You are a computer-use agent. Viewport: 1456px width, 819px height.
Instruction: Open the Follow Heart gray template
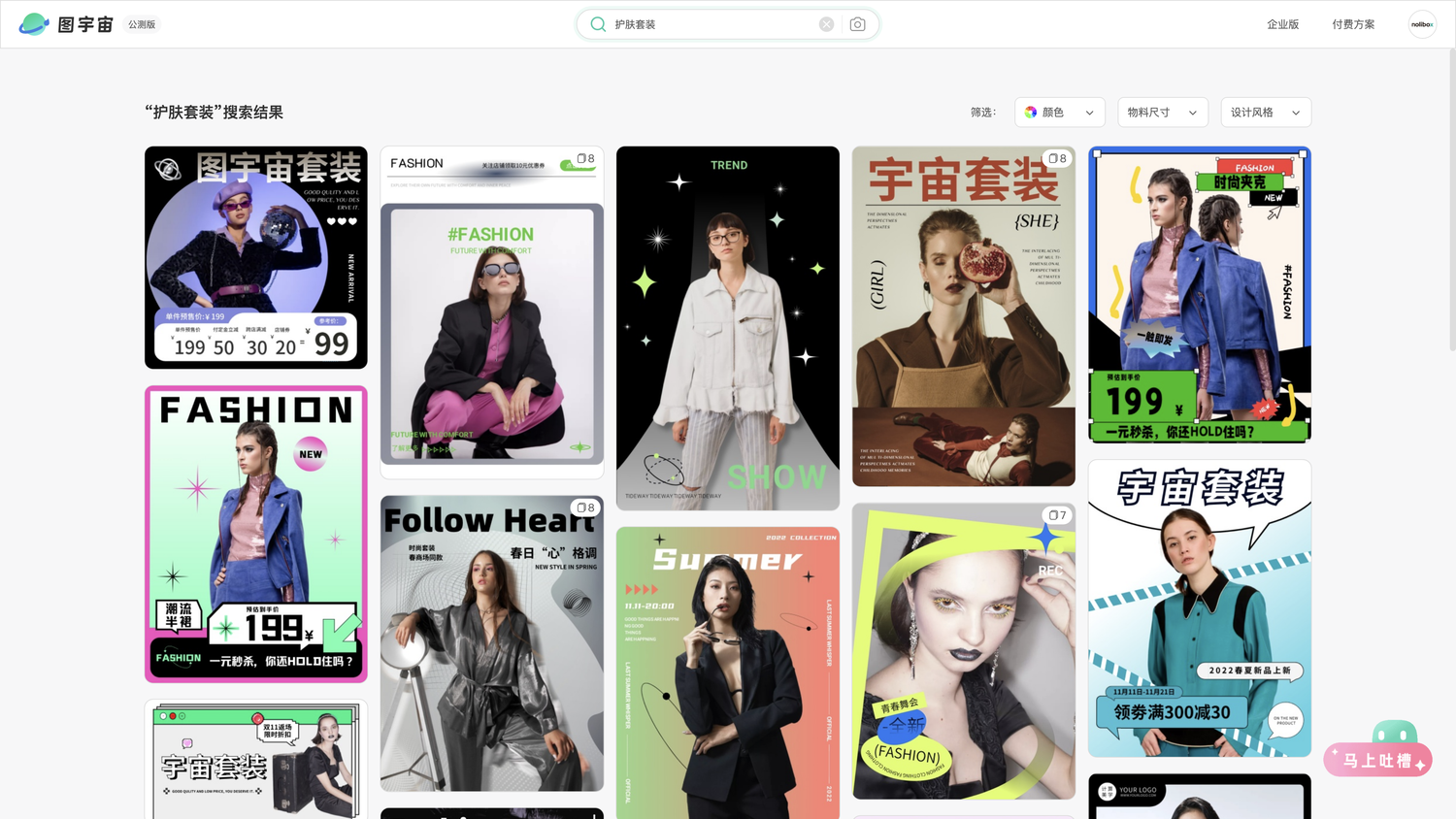(x=492, y=643)
